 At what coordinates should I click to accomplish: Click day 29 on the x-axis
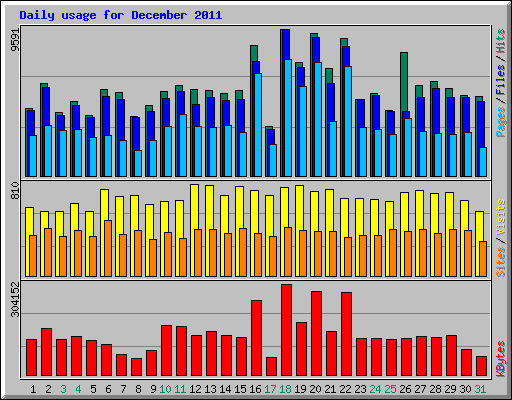tap(450, 389)
